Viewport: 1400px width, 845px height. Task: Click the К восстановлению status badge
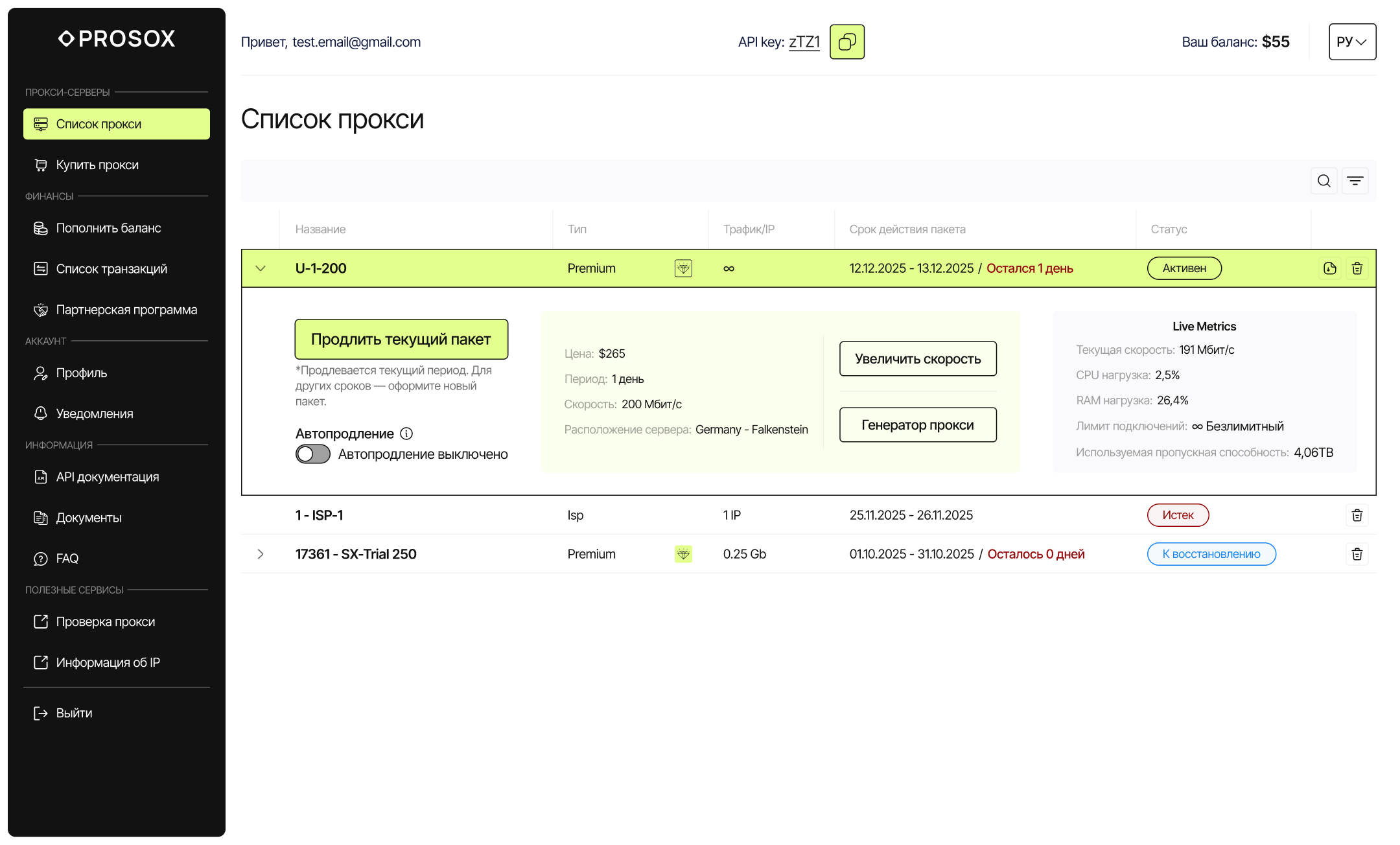coord(1211,554)
